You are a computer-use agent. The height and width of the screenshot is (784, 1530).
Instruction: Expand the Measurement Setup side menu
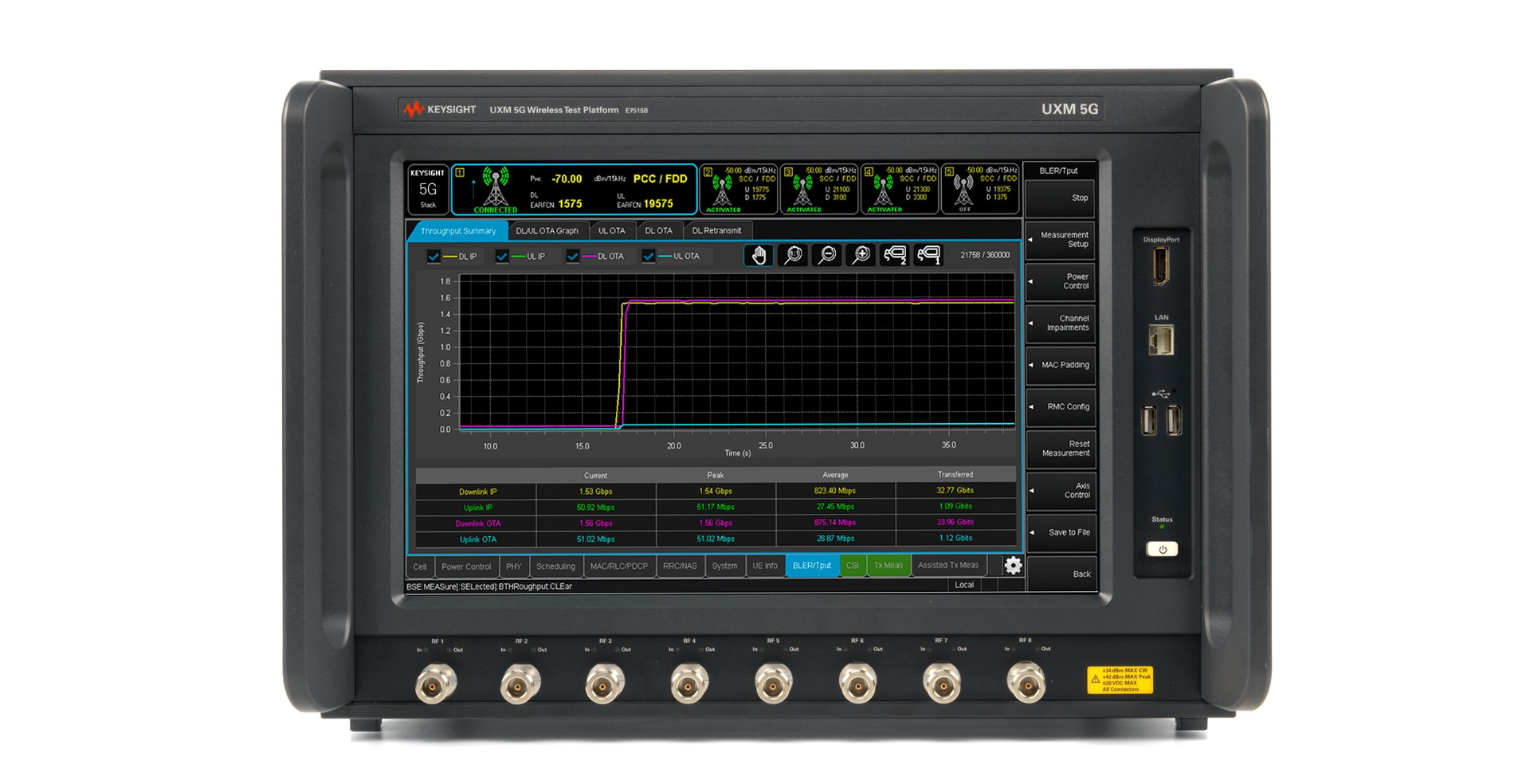[x=1061, y=239]
